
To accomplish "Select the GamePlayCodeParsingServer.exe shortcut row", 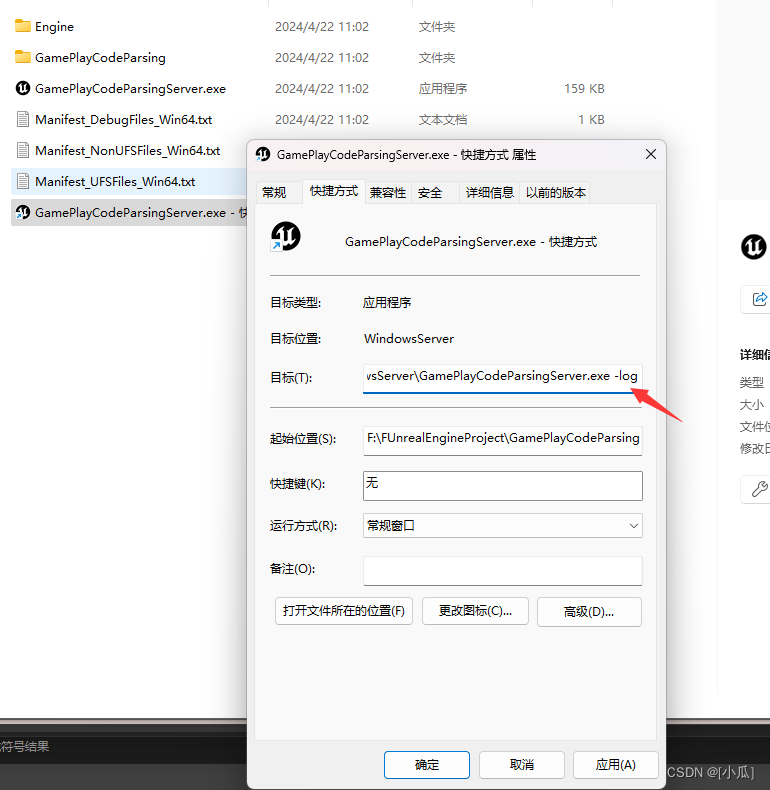I will 129,212.
